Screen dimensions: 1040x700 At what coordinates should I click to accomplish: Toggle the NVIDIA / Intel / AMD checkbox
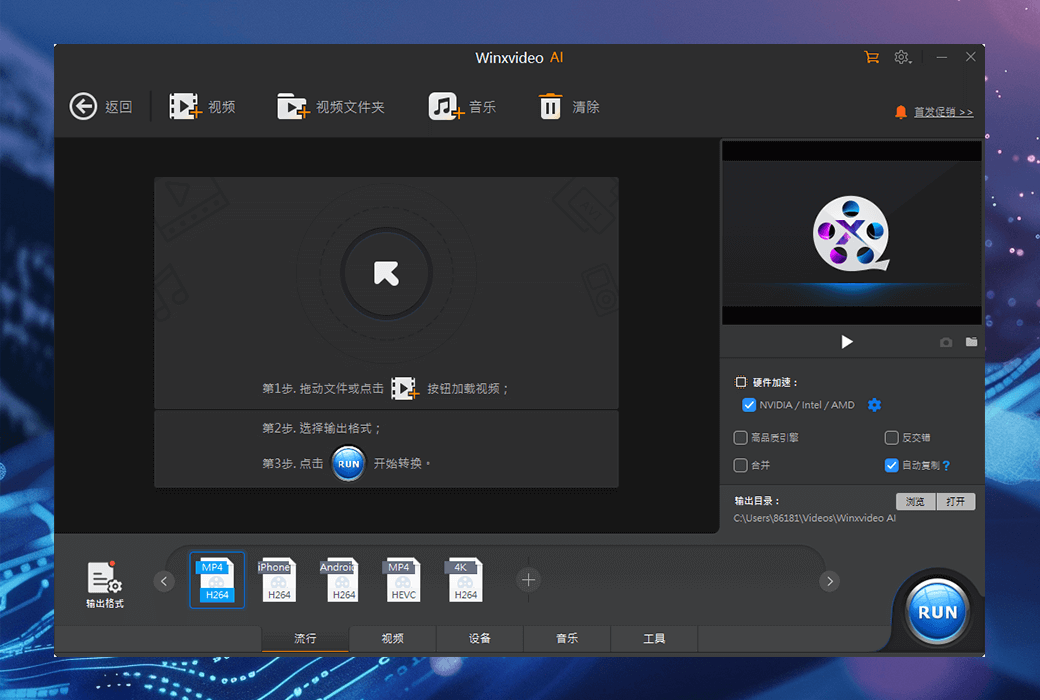coord(749,405)
